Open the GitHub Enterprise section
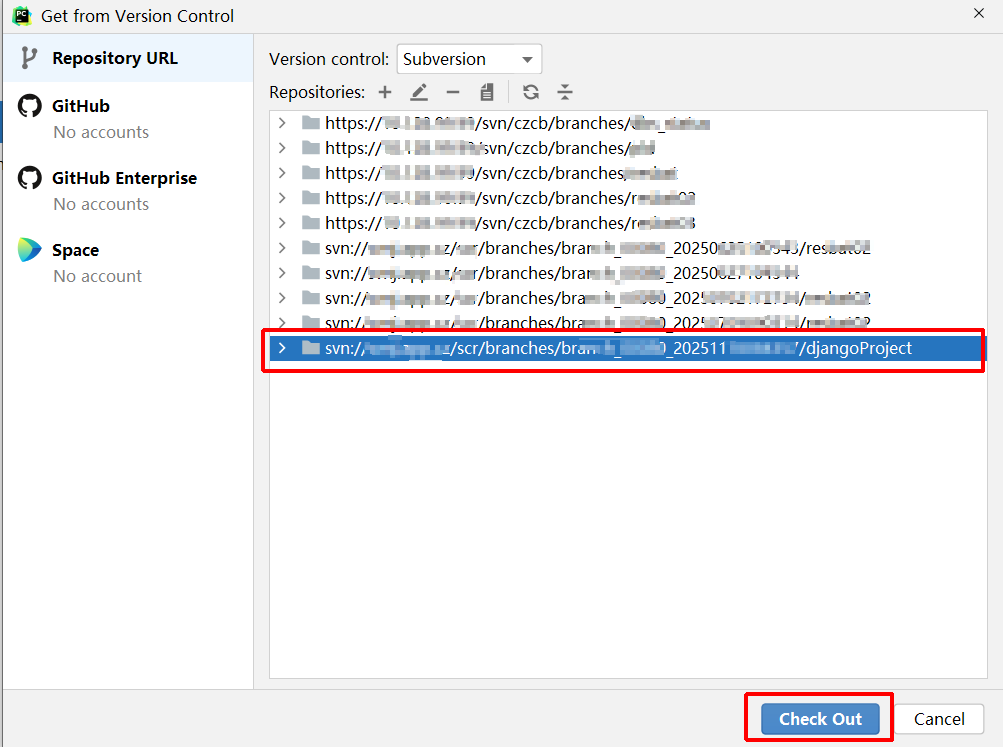The width and height of the screenshot is (1003, 747). coord(128,190)
